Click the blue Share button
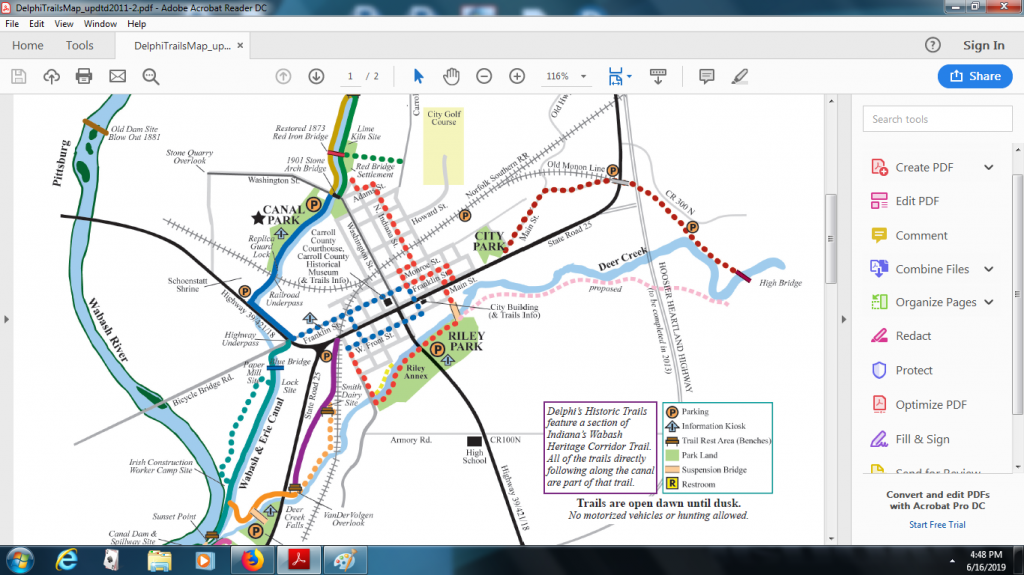This screenshot has height=575, width=1024. pyautogui.click(x=974, y=76)
